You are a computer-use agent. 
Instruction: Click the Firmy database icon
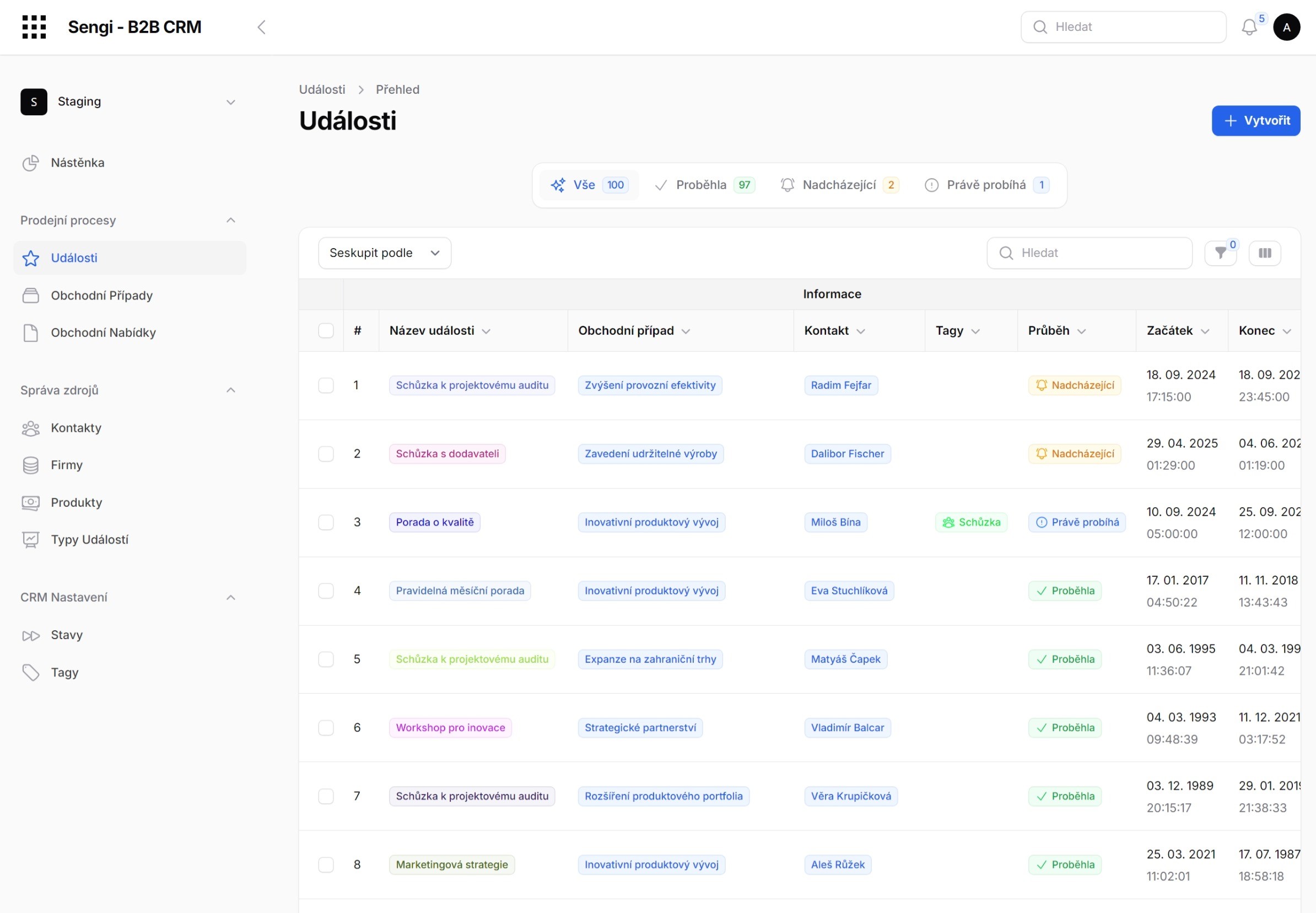click(30, 465)
